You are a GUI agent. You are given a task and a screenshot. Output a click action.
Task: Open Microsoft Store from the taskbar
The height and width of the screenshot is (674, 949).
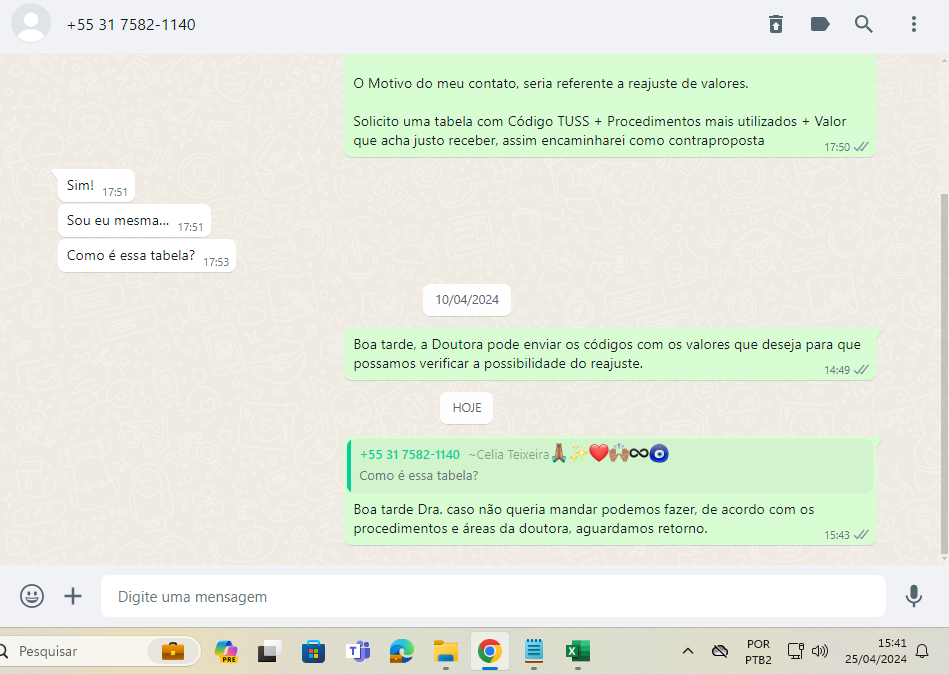[313, 651]
